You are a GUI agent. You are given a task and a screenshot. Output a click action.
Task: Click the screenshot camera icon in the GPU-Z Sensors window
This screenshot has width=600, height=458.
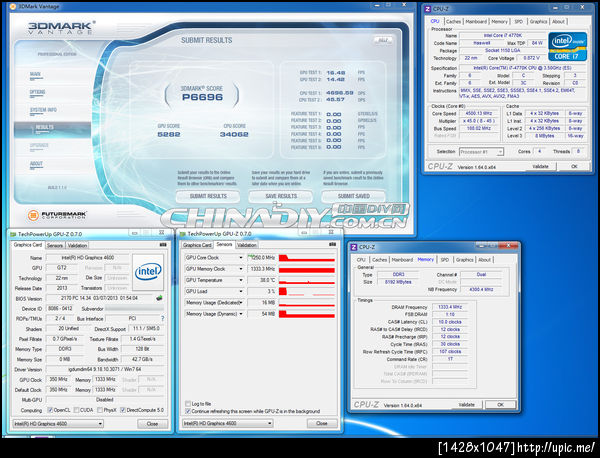pyautogui.click(x=333, y=244)
